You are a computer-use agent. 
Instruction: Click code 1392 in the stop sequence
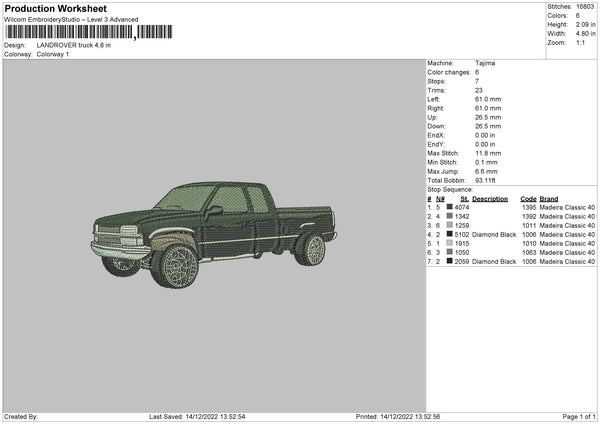coord(529,217)
